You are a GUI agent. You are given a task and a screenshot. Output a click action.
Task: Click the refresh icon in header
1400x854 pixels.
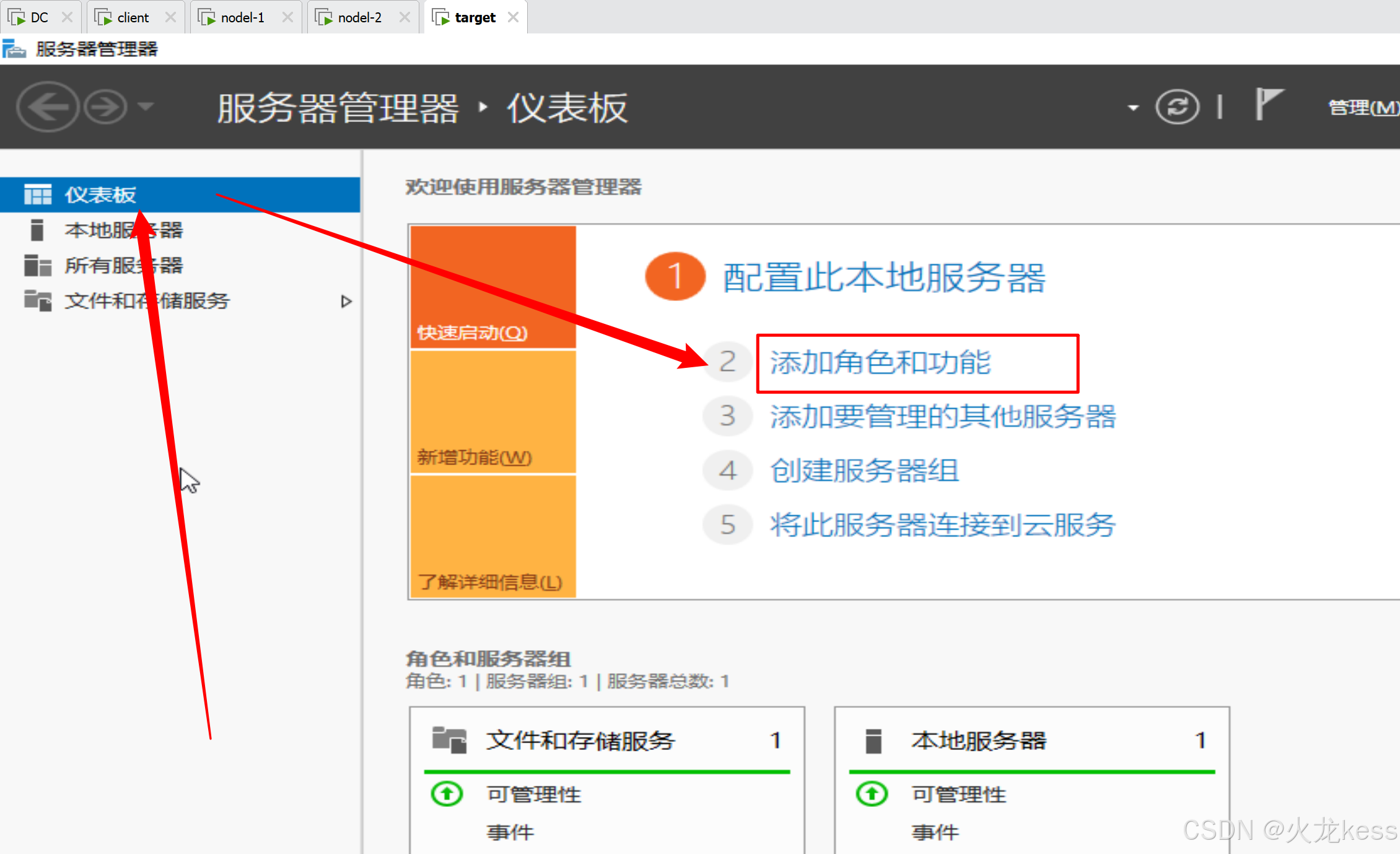(1177, 107)
